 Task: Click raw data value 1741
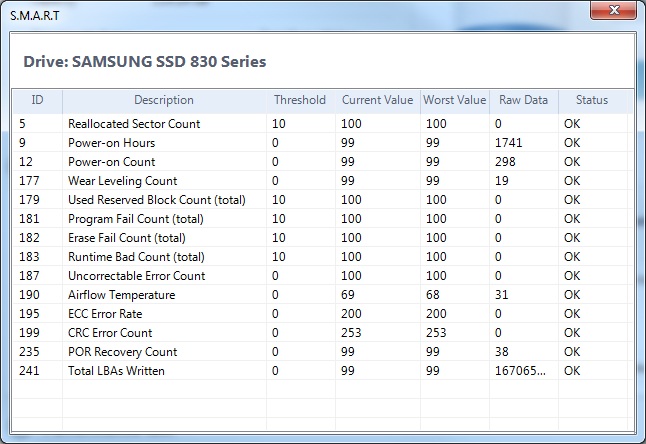click(x=508, y=143)
